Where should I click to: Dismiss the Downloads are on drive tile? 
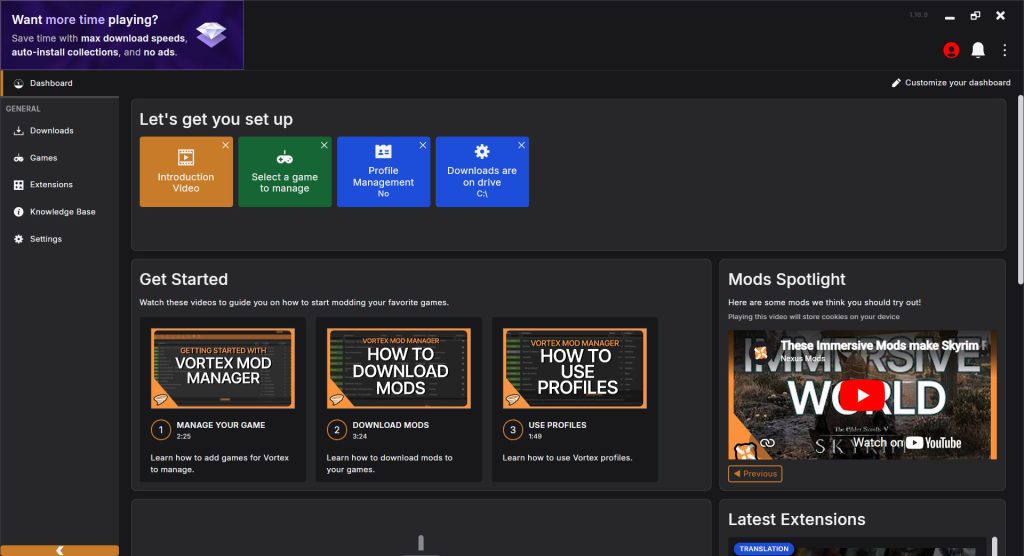coord(521,145)
